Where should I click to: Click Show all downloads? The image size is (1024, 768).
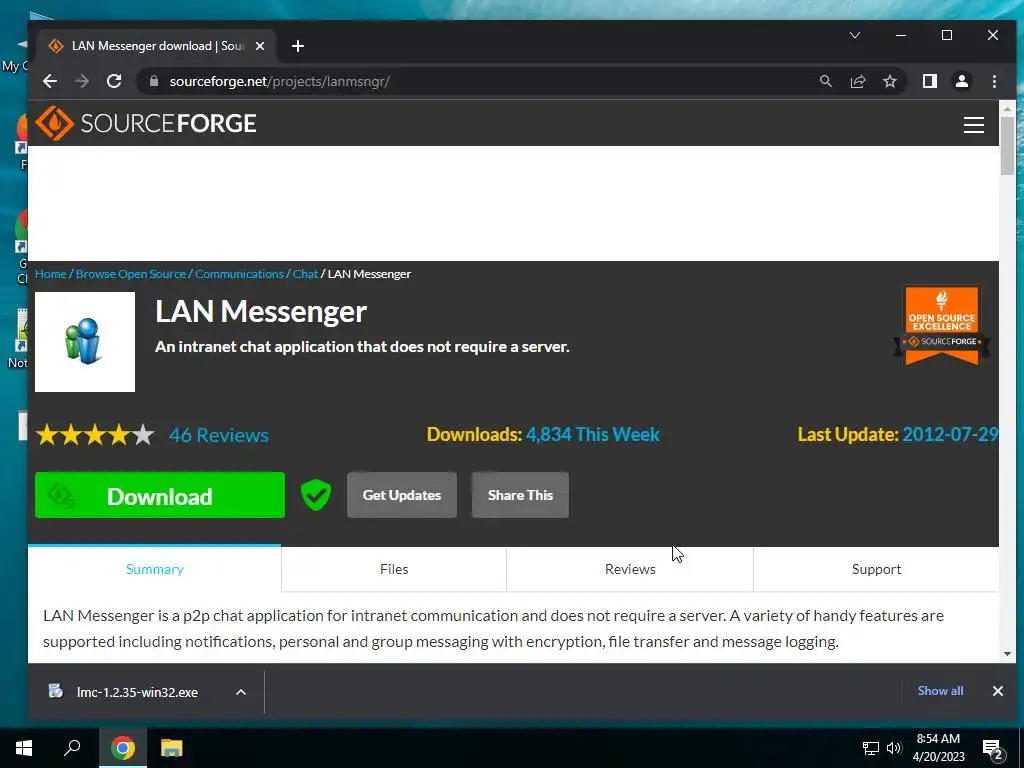[x=940, y=690]
